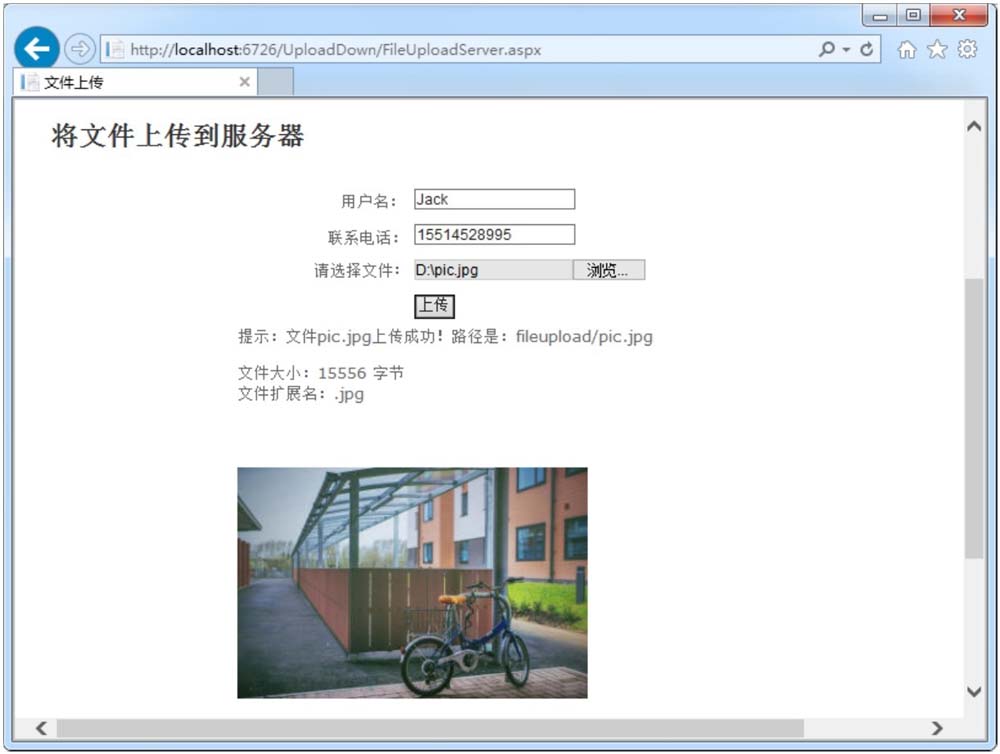Screen dimensions: 1000x754
Task: Click the 浏览... browse button
Action: (608, 270)
